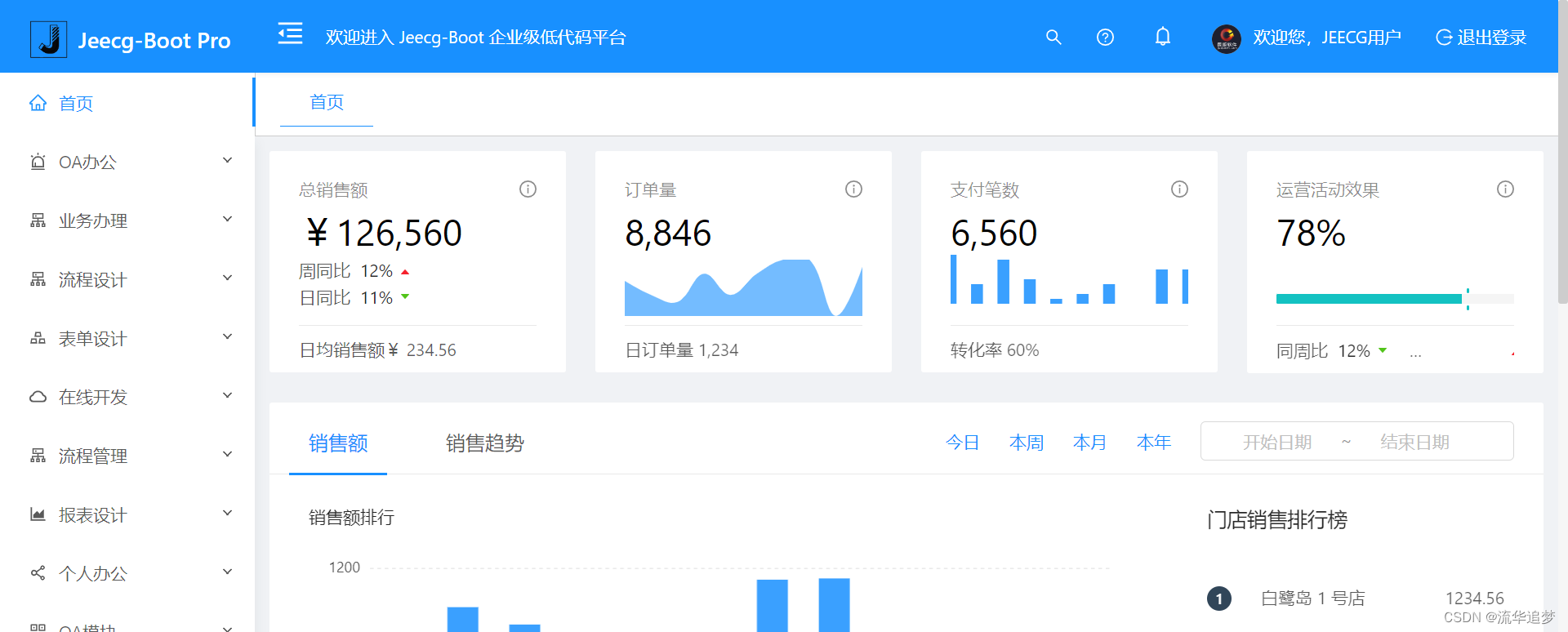
Task: Open the OA办公 sidebar menu item
Action: [x=127, y=162]
